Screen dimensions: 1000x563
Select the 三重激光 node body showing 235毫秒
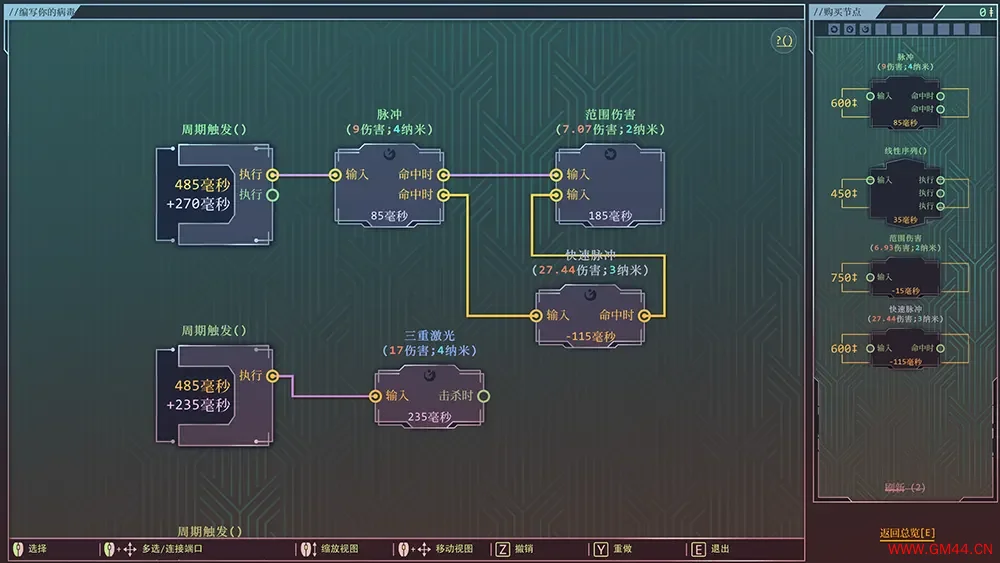point(430,397)
